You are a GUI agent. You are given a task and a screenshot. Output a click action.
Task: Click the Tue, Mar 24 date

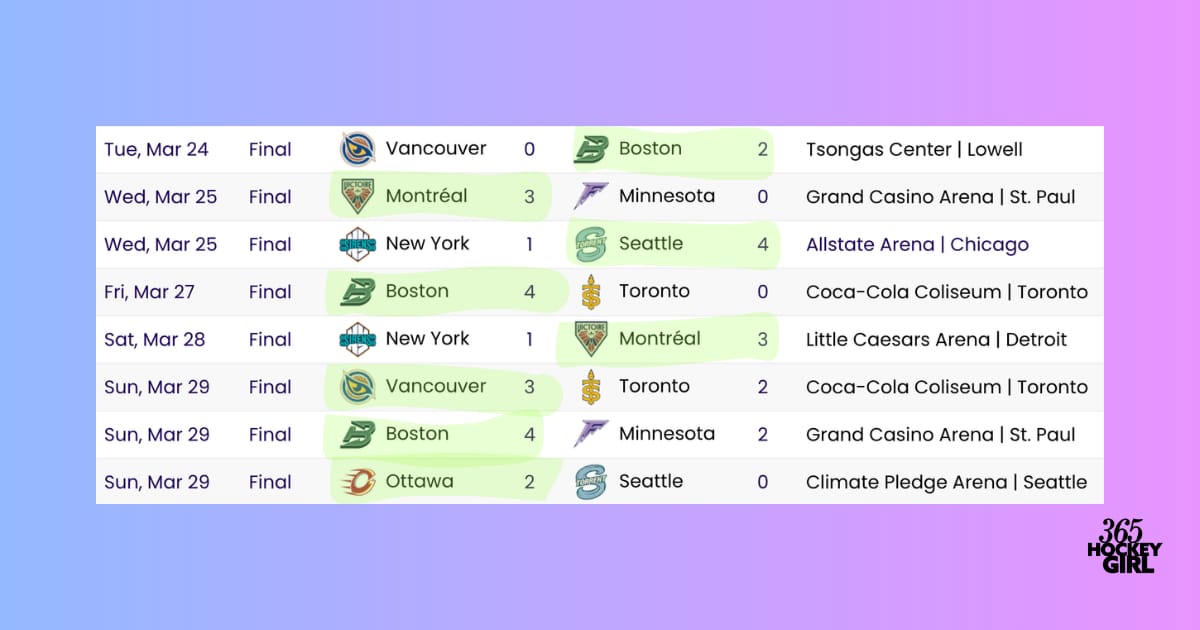point(156,149)
